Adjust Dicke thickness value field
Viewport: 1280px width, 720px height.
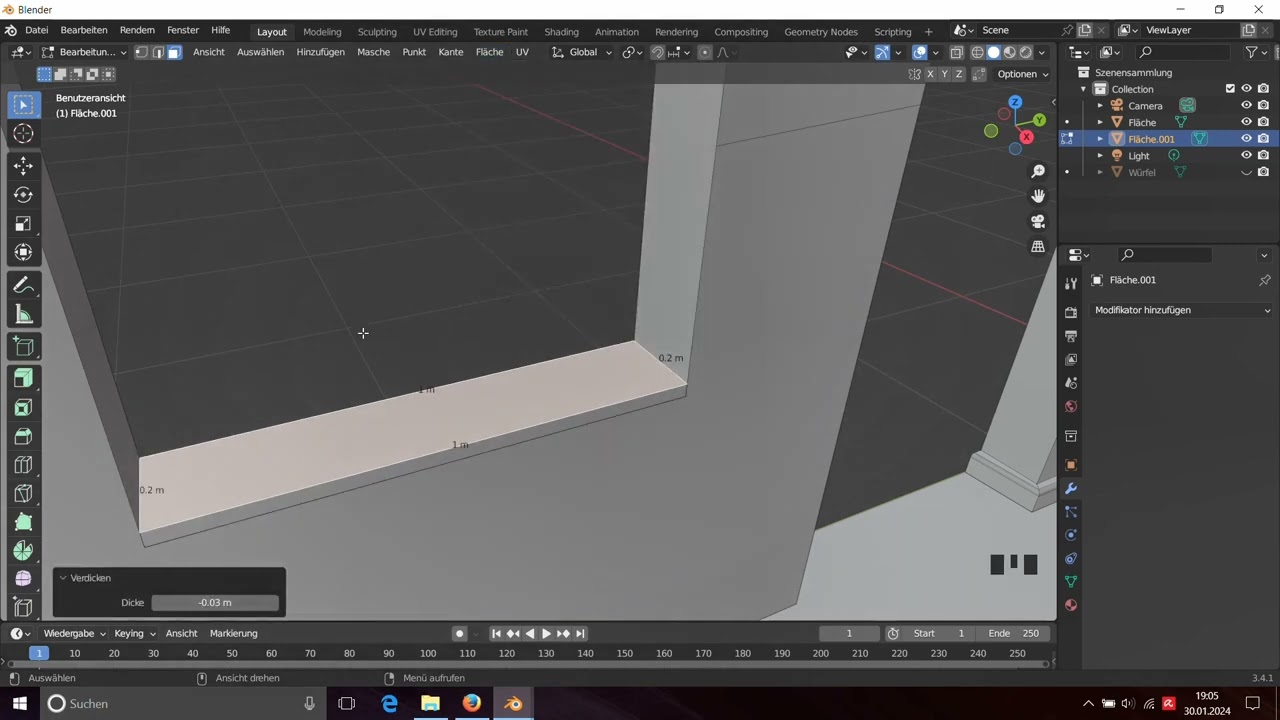pos(215,602)
